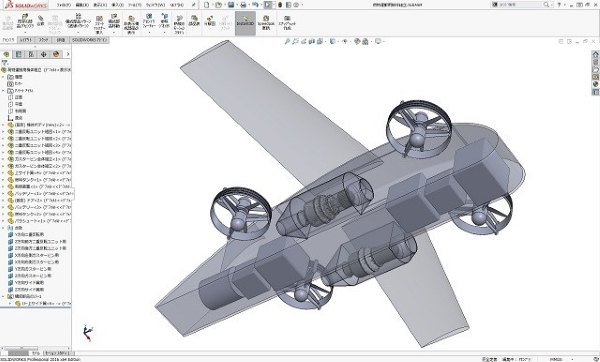This screenshot has width=600, height=362.
Task: Click the Insert Components ribbon button
Action: coord(26,22)
